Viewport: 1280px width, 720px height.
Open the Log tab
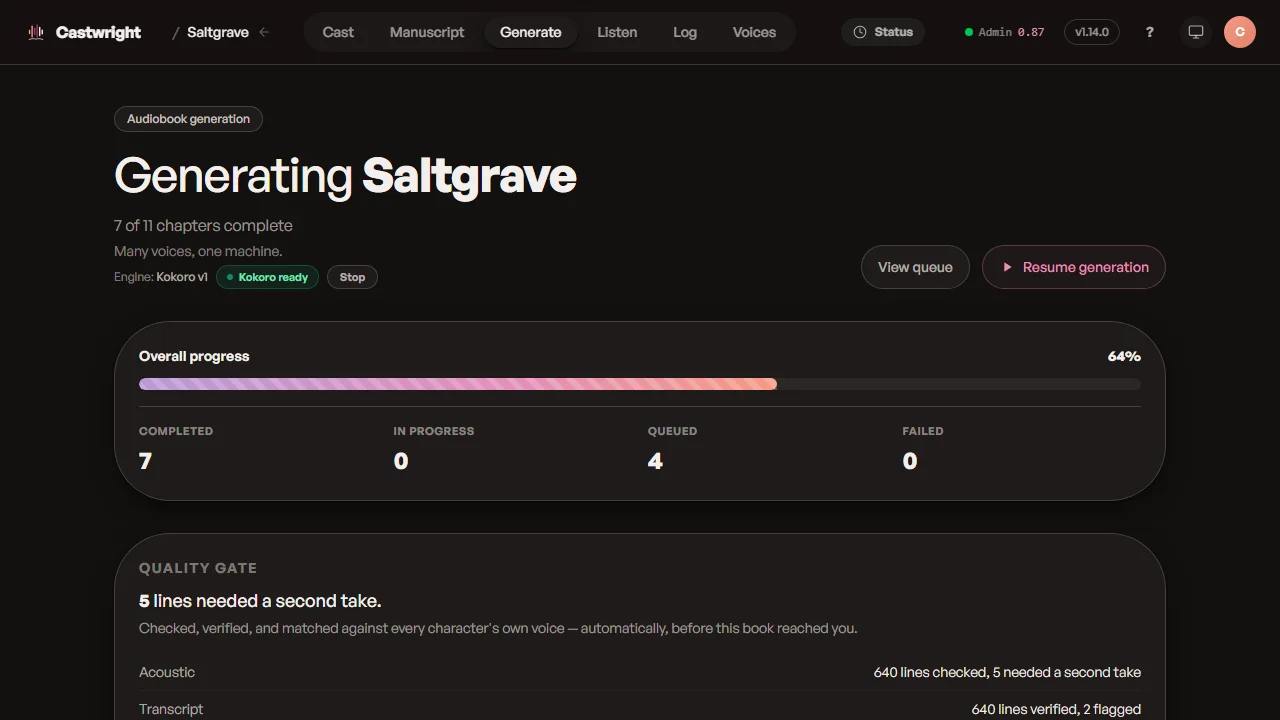coord(685,32)
